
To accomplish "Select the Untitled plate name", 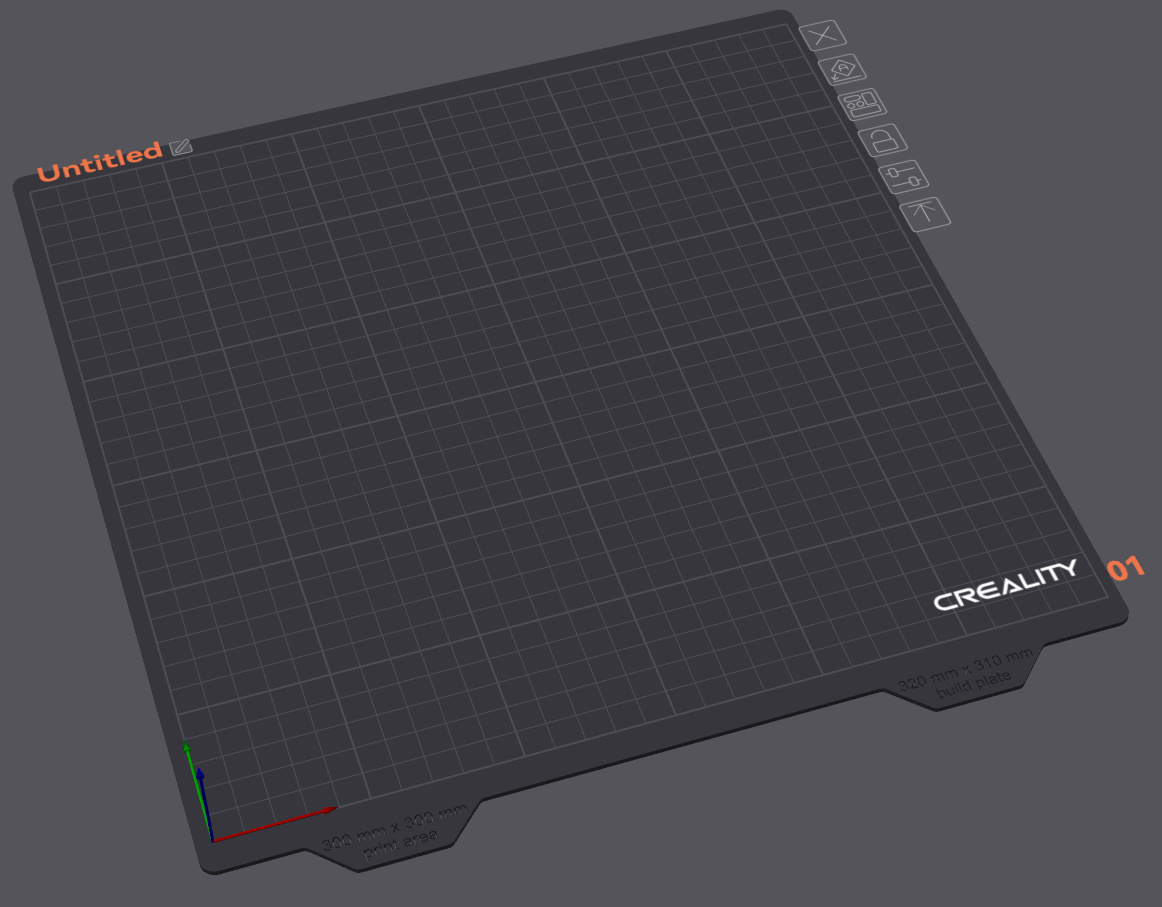I will 99,161.
